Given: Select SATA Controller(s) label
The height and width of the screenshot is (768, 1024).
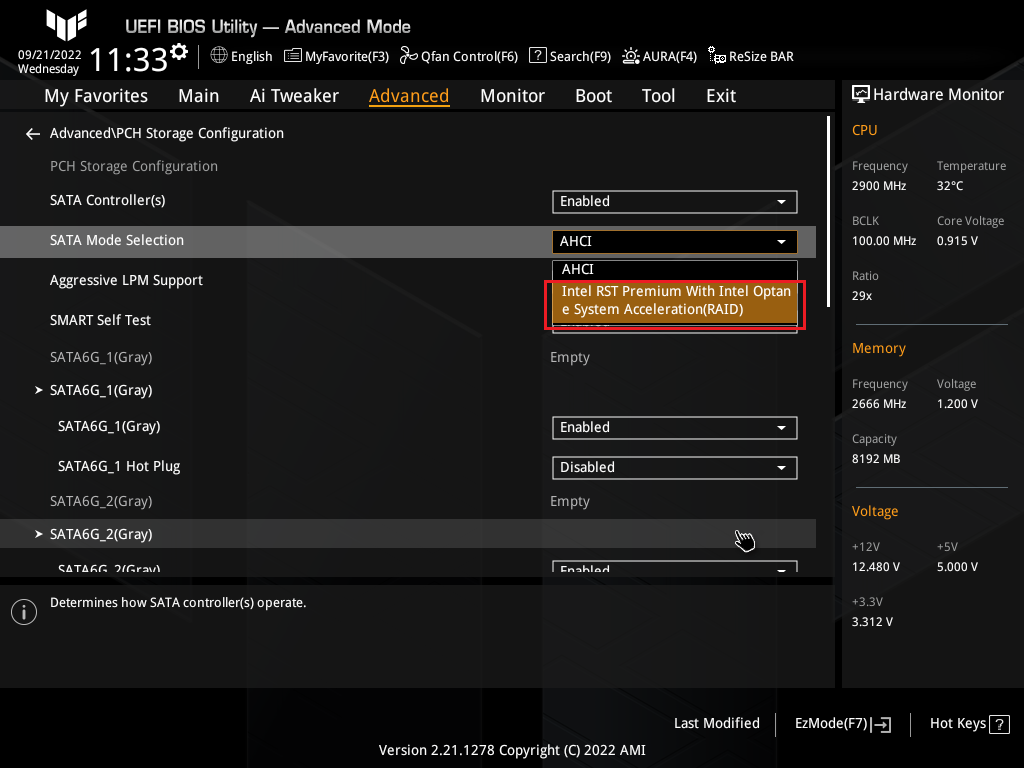Looking at the screenshot, I should (x=108, y=200).
